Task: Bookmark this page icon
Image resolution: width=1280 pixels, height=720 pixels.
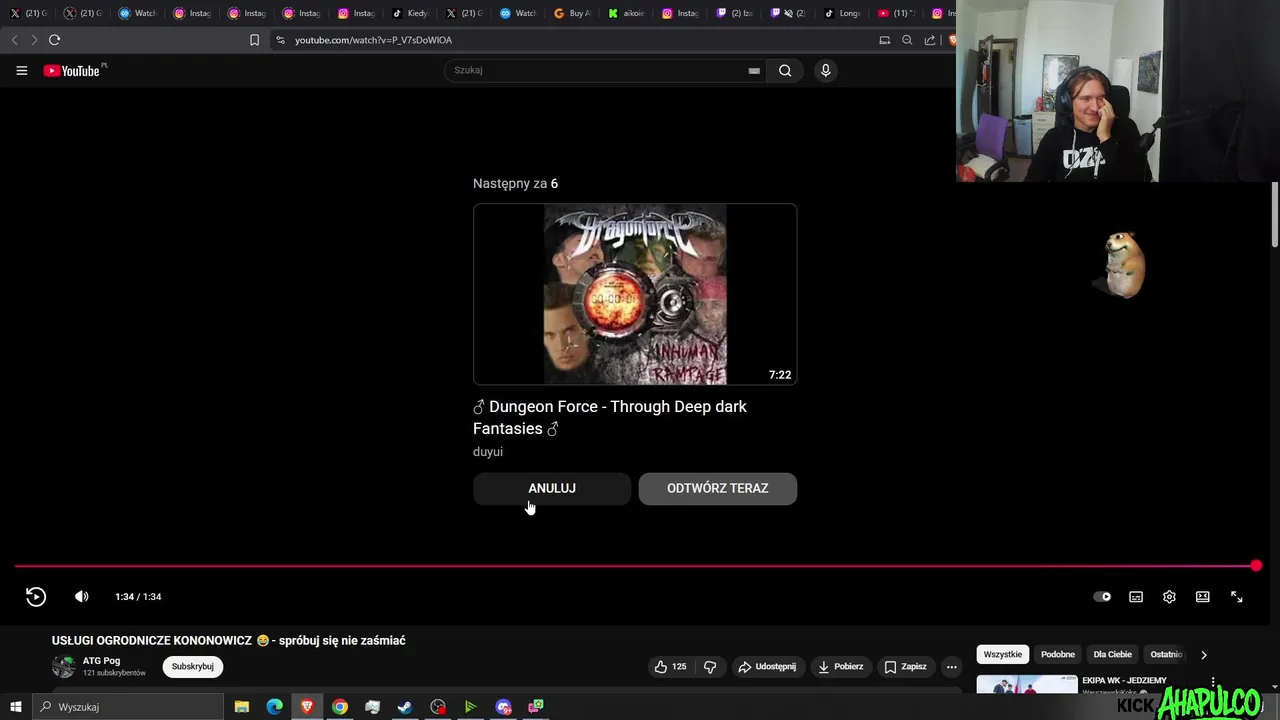Action: 254,40
